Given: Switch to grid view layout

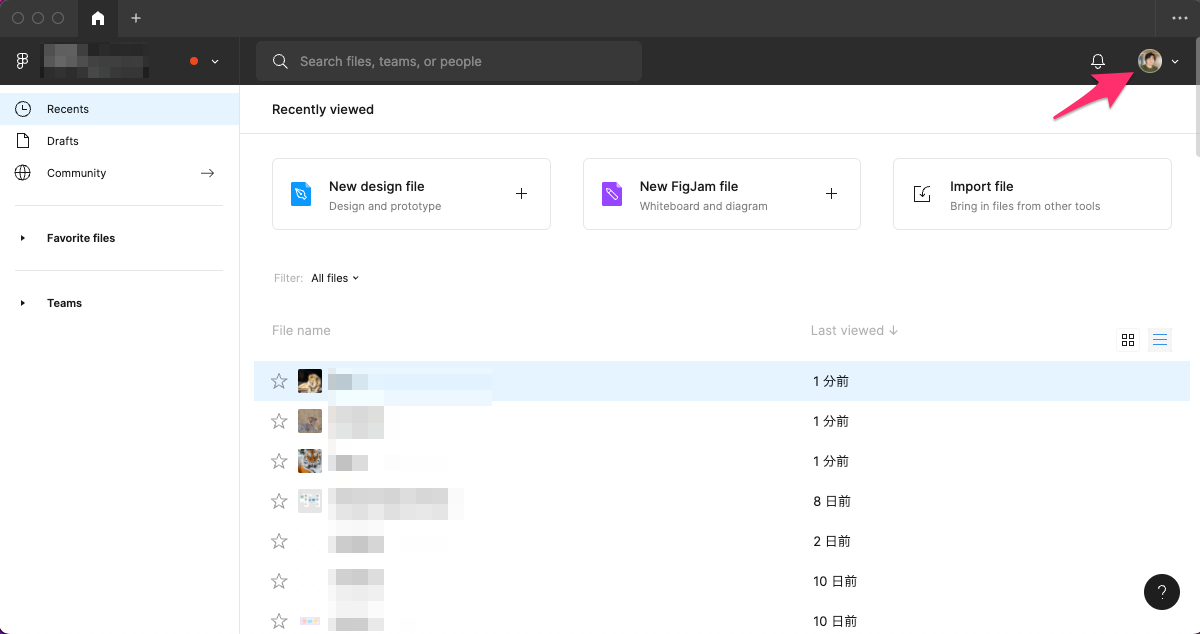Looking at the screenshot, I should point(1128,340).
